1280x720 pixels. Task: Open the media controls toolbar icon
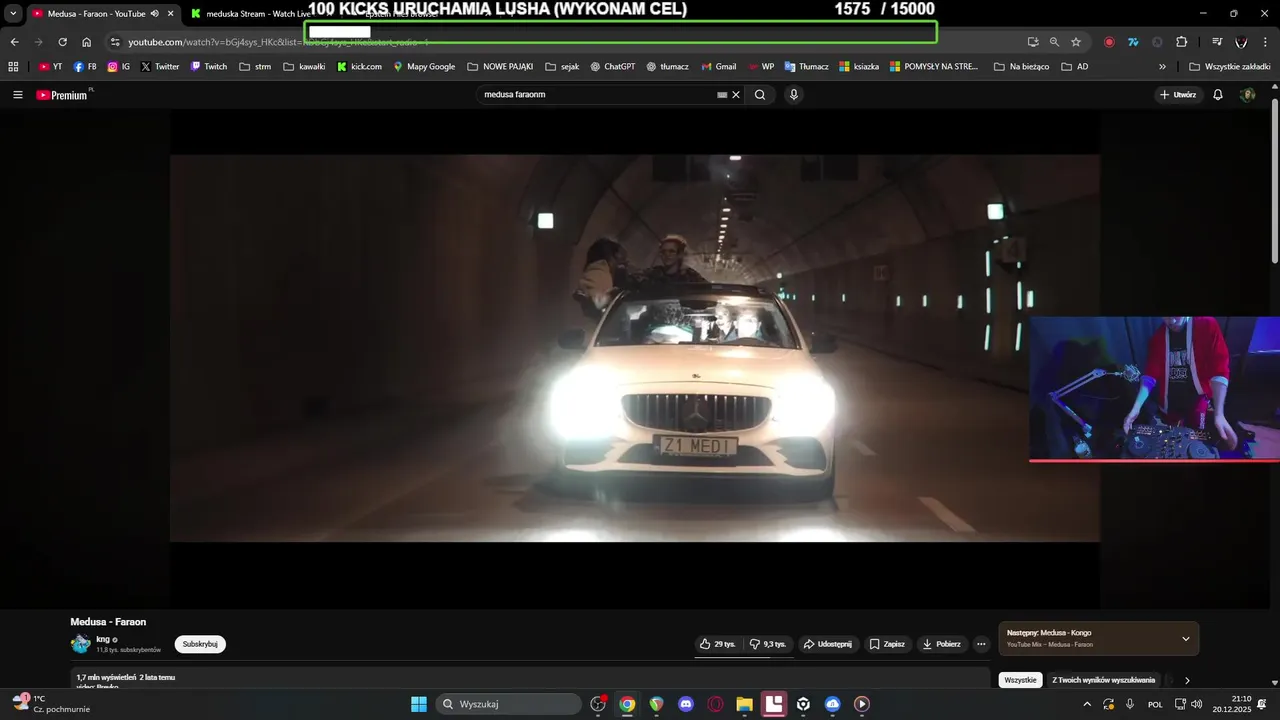tap(1217, 42)
